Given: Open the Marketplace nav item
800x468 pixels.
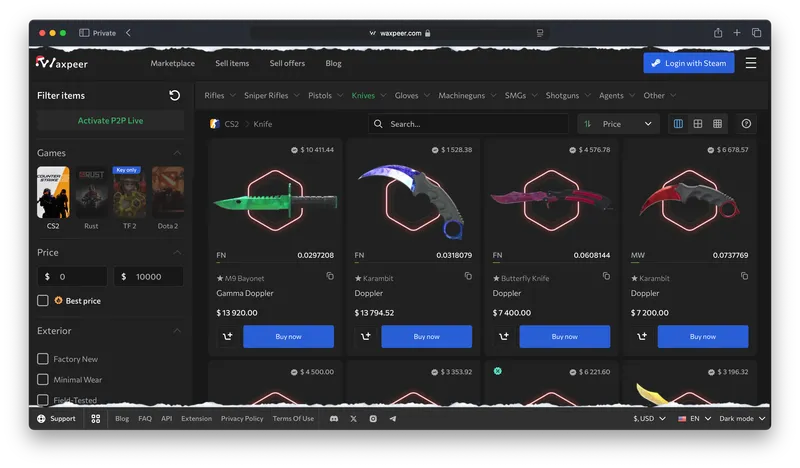Looking at the screenshot, I should point(172,63).
